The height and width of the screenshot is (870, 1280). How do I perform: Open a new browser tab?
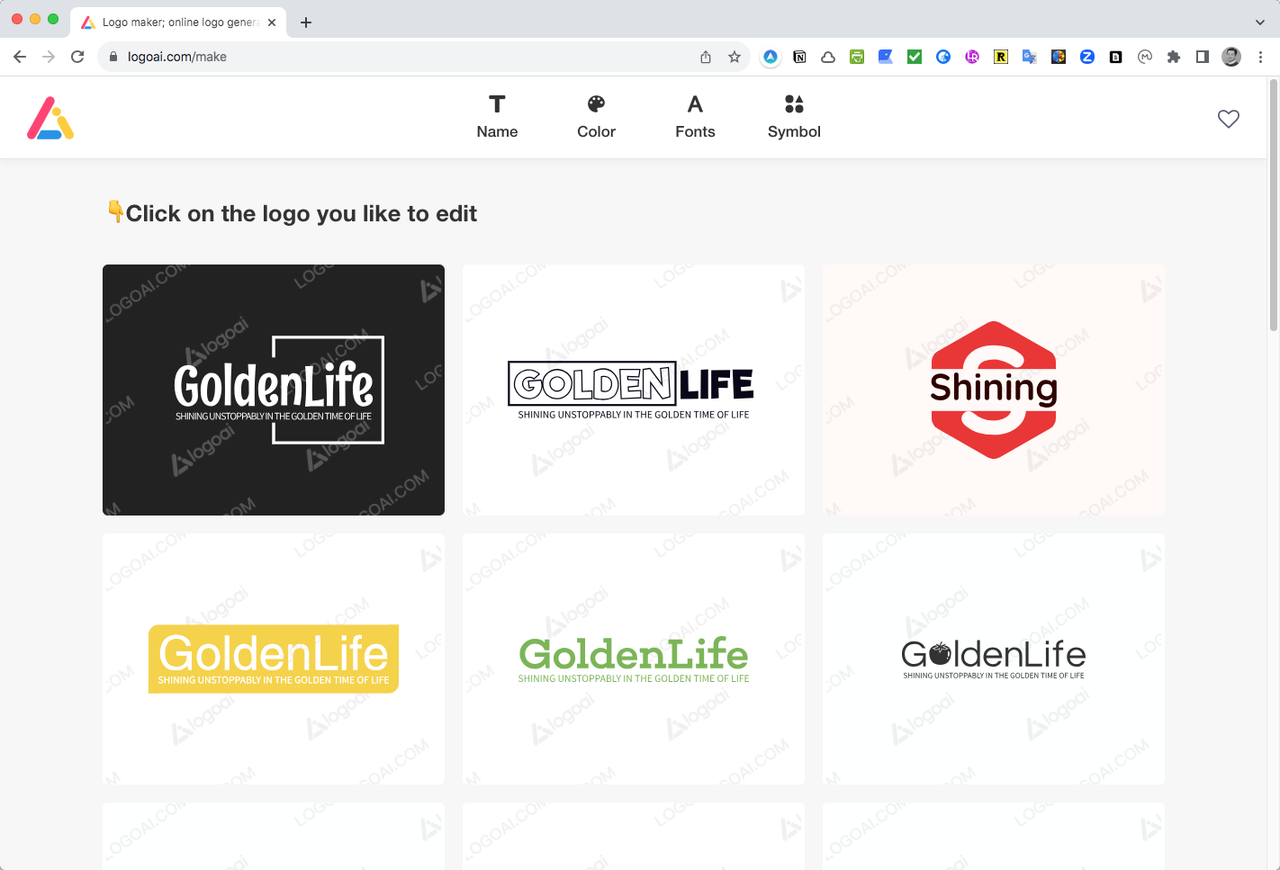pos(306,22)
